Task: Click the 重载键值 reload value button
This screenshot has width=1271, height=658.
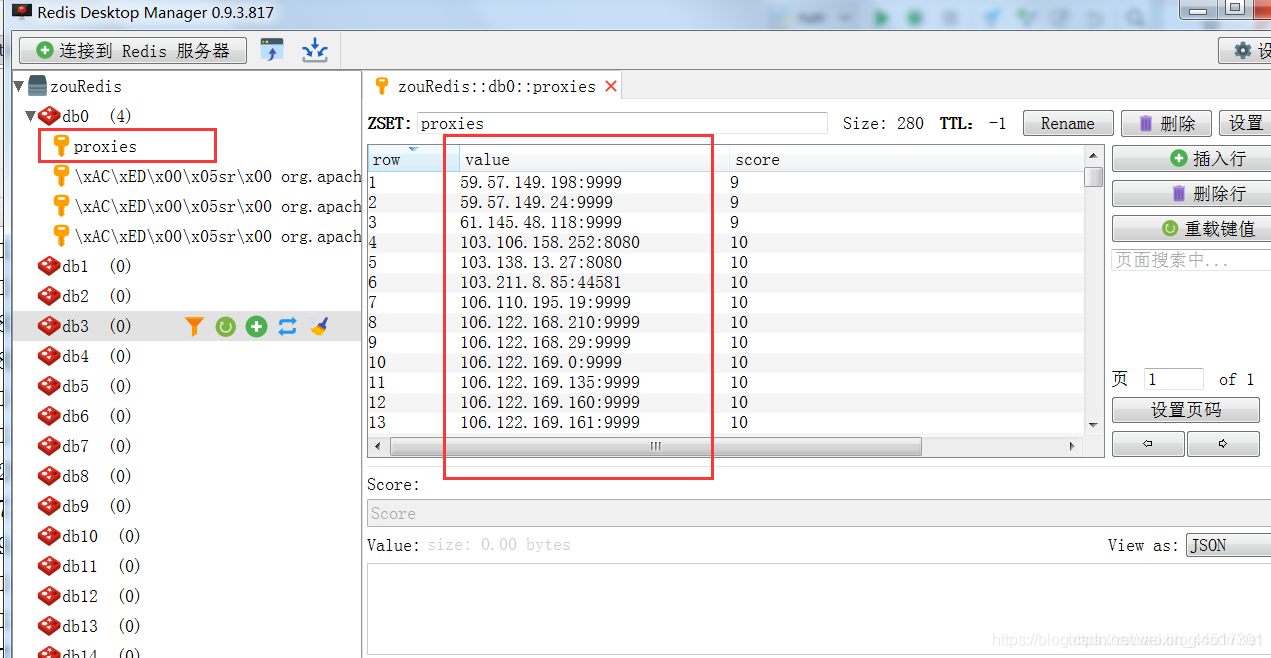Action: pos(1192,228)
